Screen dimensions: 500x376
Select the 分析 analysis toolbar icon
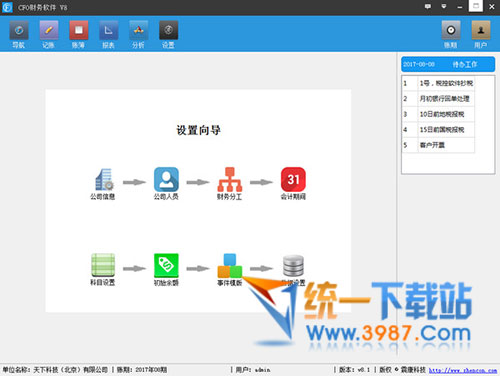139,30
